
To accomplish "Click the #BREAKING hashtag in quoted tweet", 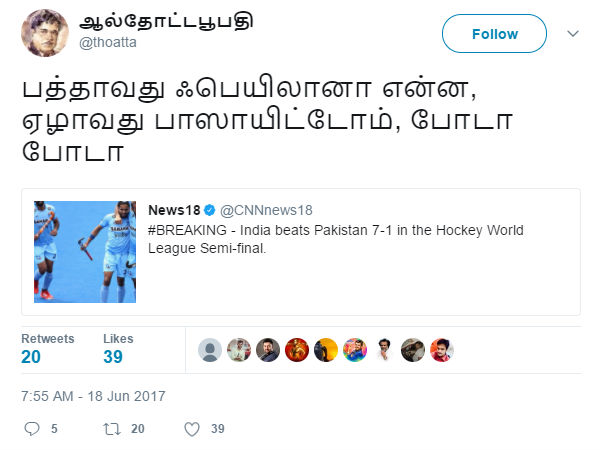I will 187,230.
